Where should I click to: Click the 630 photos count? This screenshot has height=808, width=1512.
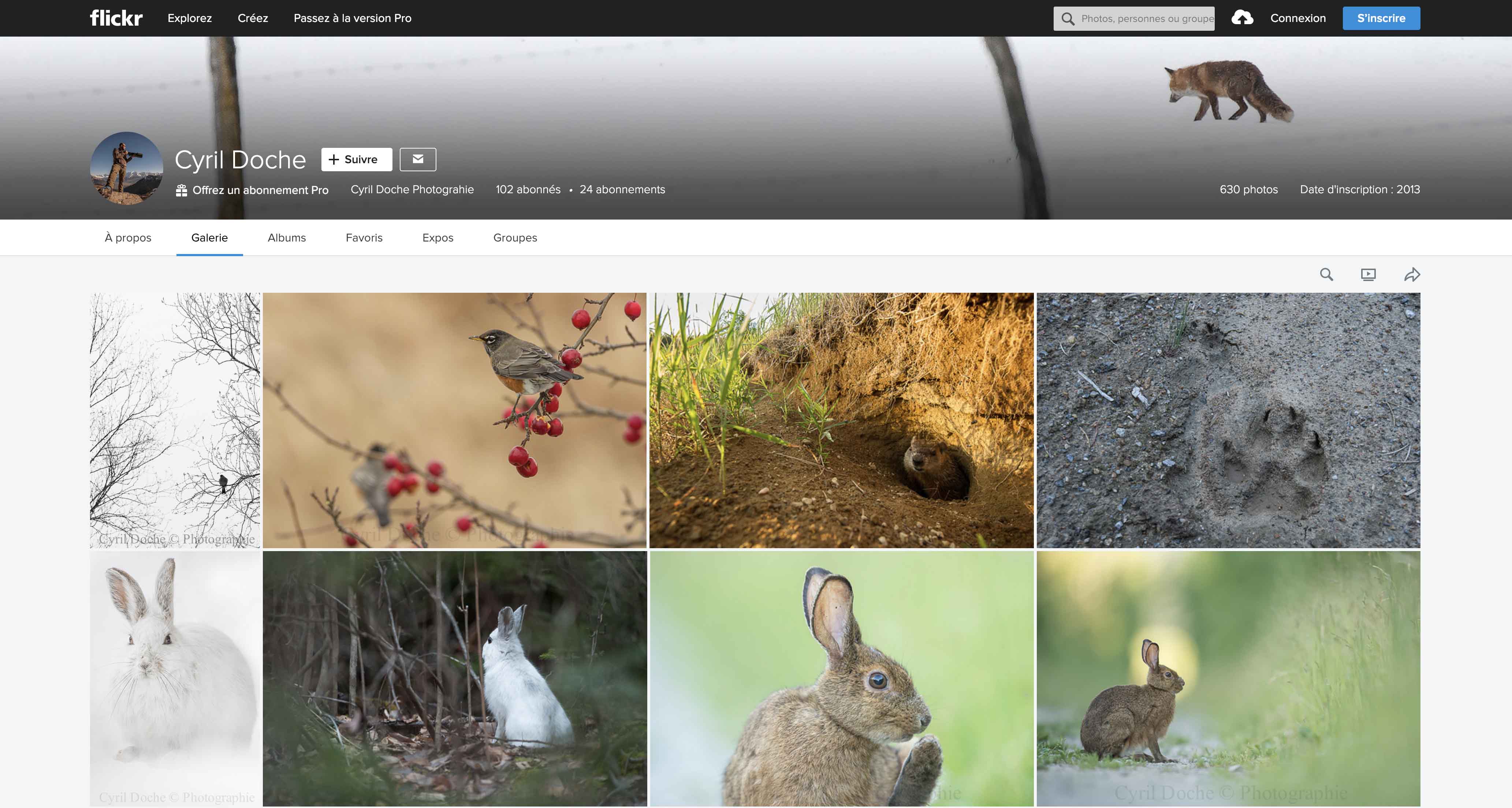pyautogui.click(x=1248, y=190)
